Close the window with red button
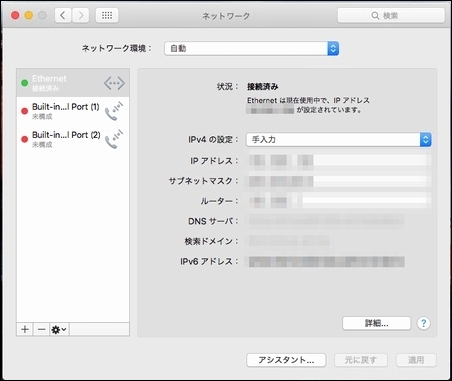The height and width of the screenshot is (381, 452). pos(15,15)
